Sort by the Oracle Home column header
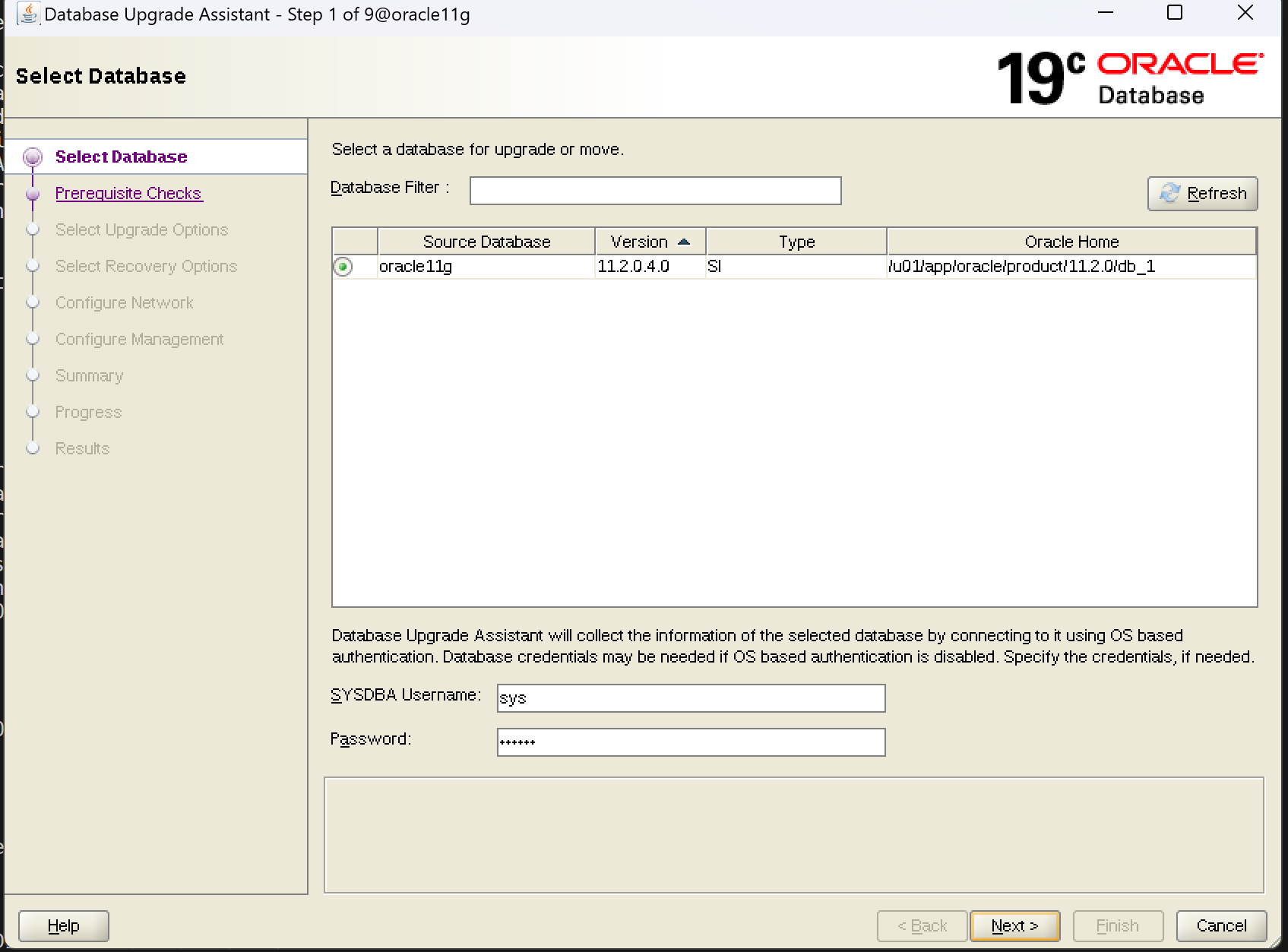This screenshot has height=952, width=1288. [x=1071, y=242]
